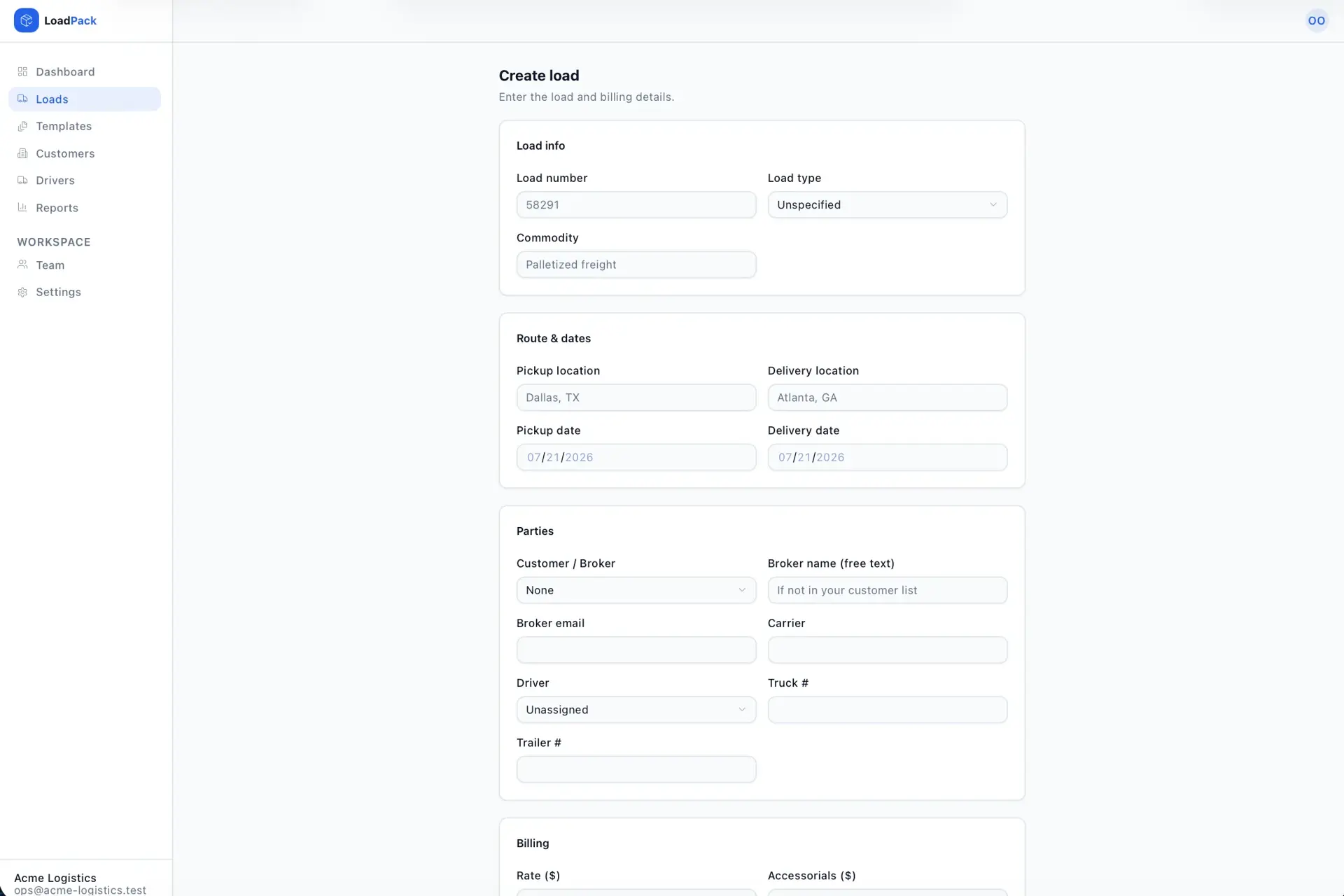Go to the Loads section

(85, 99)
